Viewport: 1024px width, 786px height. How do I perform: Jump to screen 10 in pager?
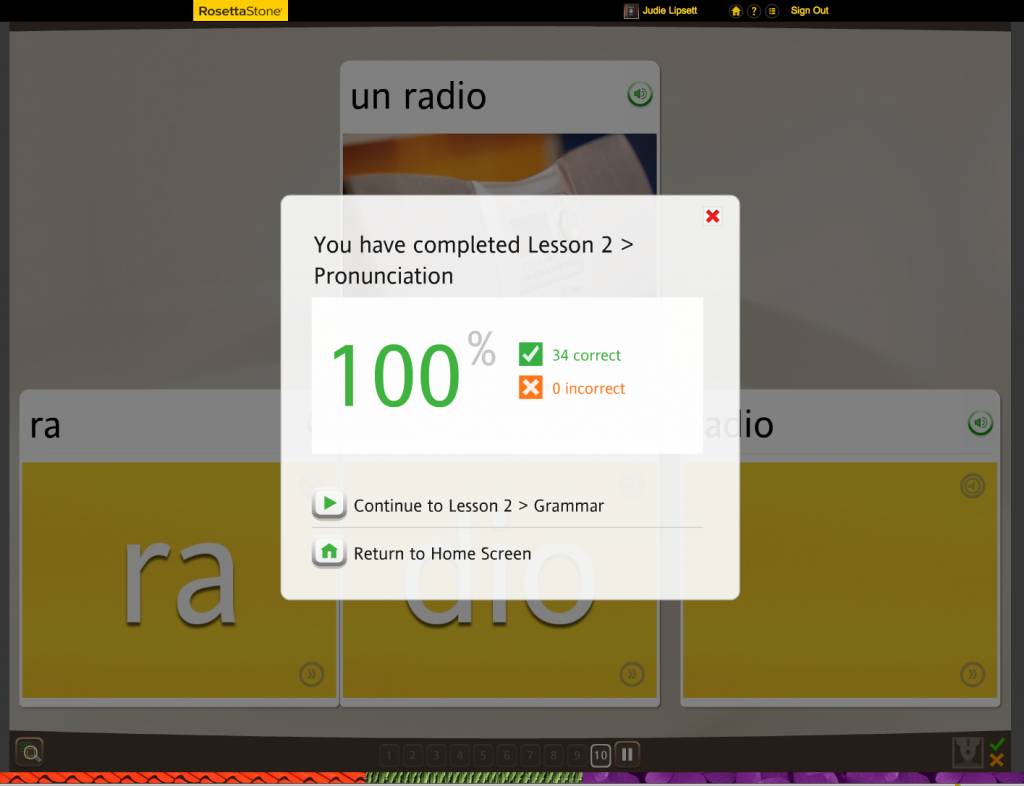coord(600,755)
